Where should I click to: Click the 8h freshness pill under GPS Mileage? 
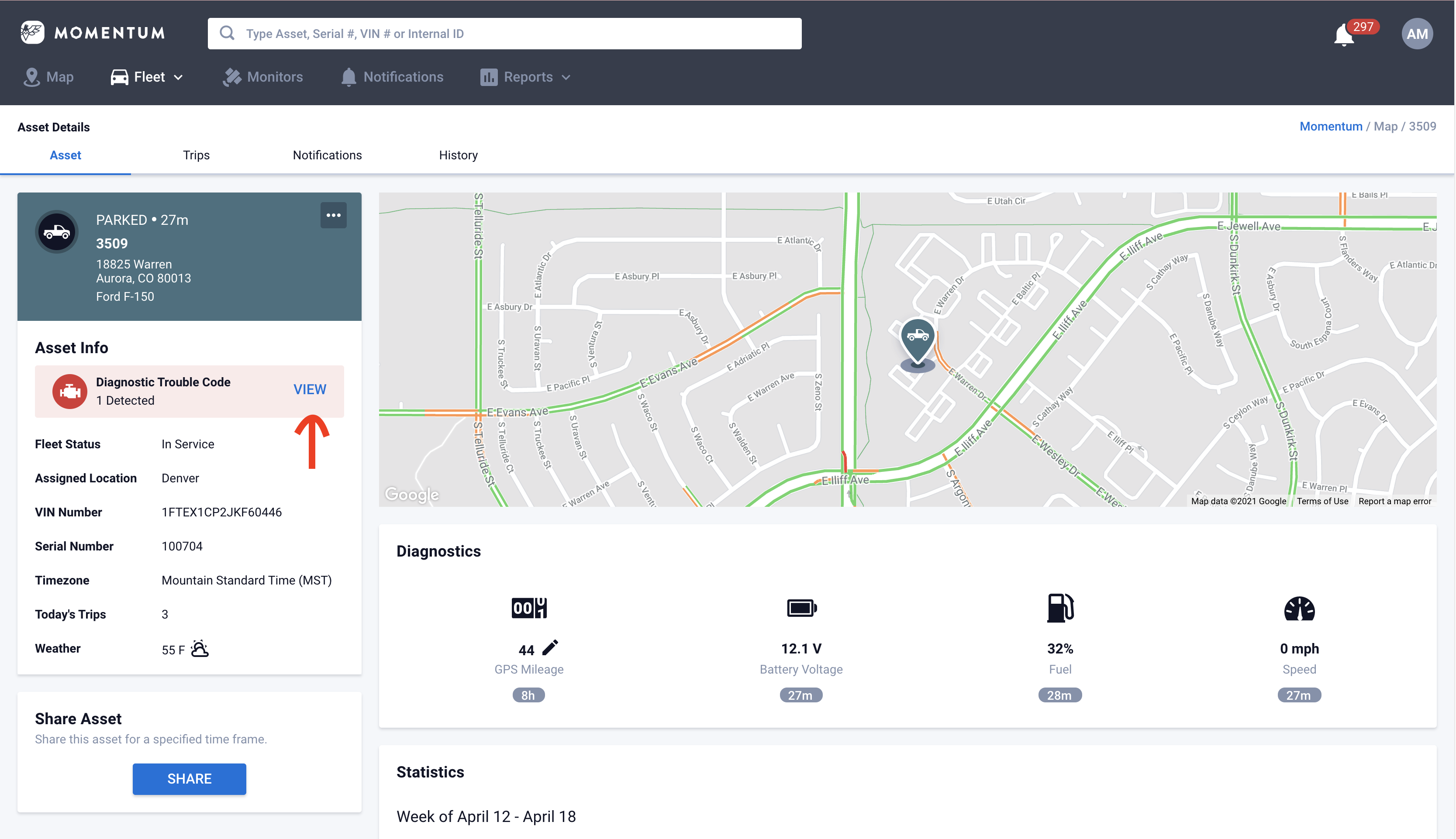pyautogui.click(x=528, y=695)
